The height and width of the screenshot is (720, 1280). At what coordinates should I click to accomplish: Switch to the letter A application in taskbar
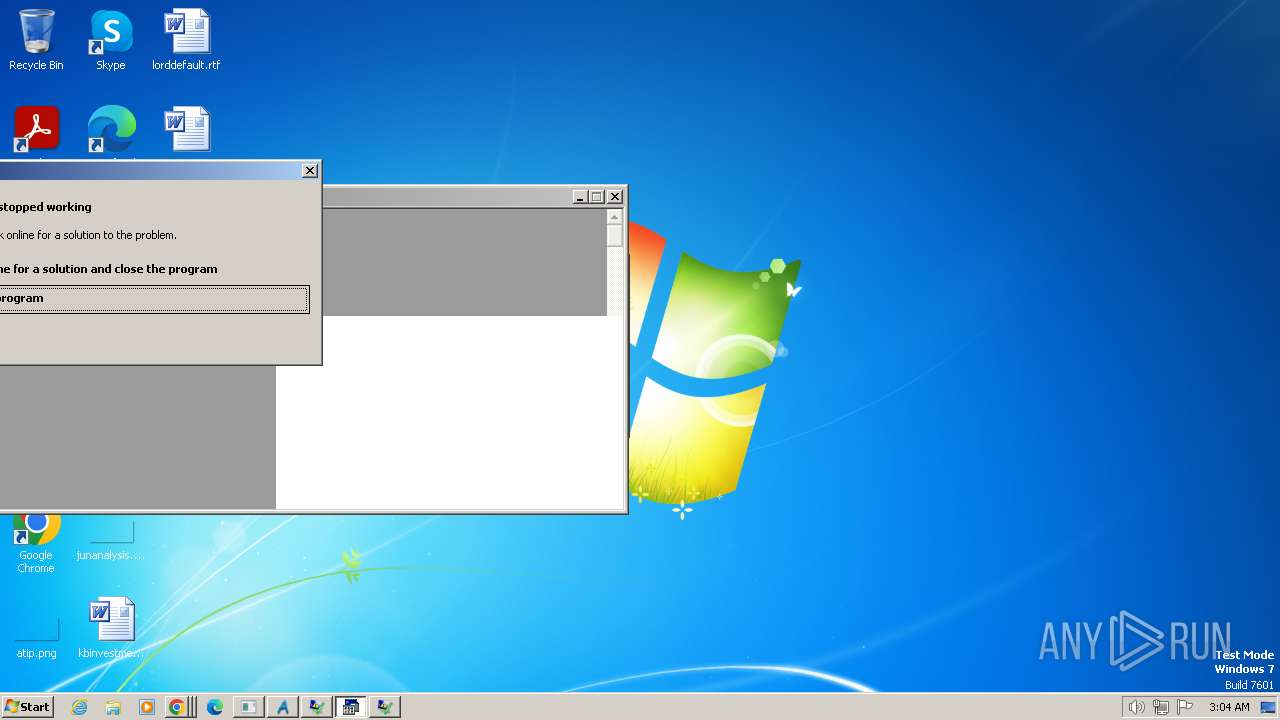coord(283,707)
